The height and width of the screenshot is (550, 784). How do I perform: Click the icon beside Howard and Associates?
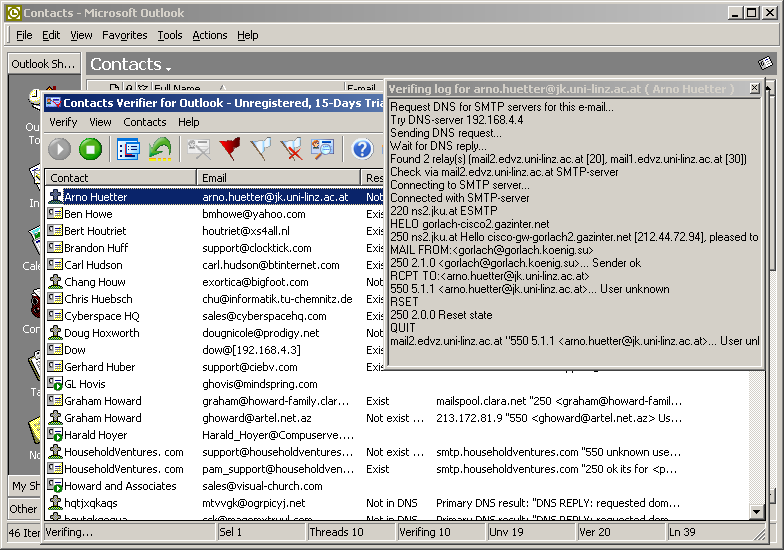pyautogui.click(x=55, y=486)
